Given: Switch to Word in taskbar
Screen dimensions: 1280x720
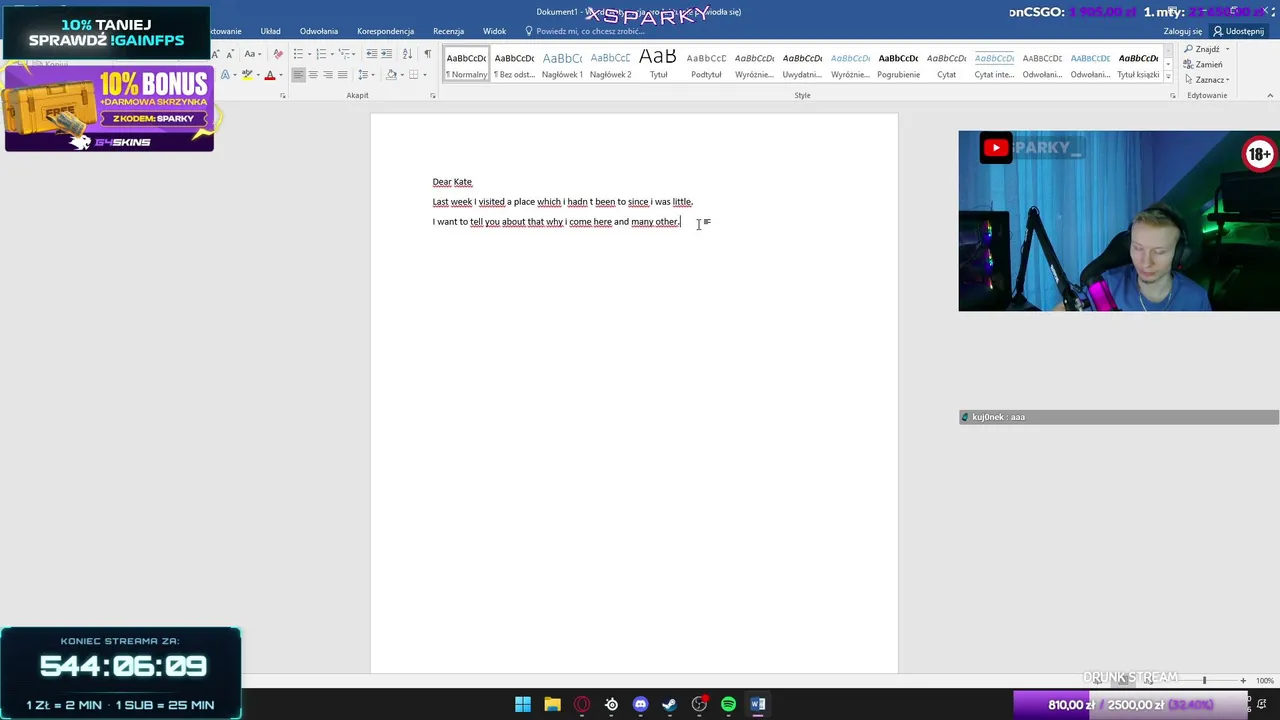Looking at the screenshot, I should [758, 704].
